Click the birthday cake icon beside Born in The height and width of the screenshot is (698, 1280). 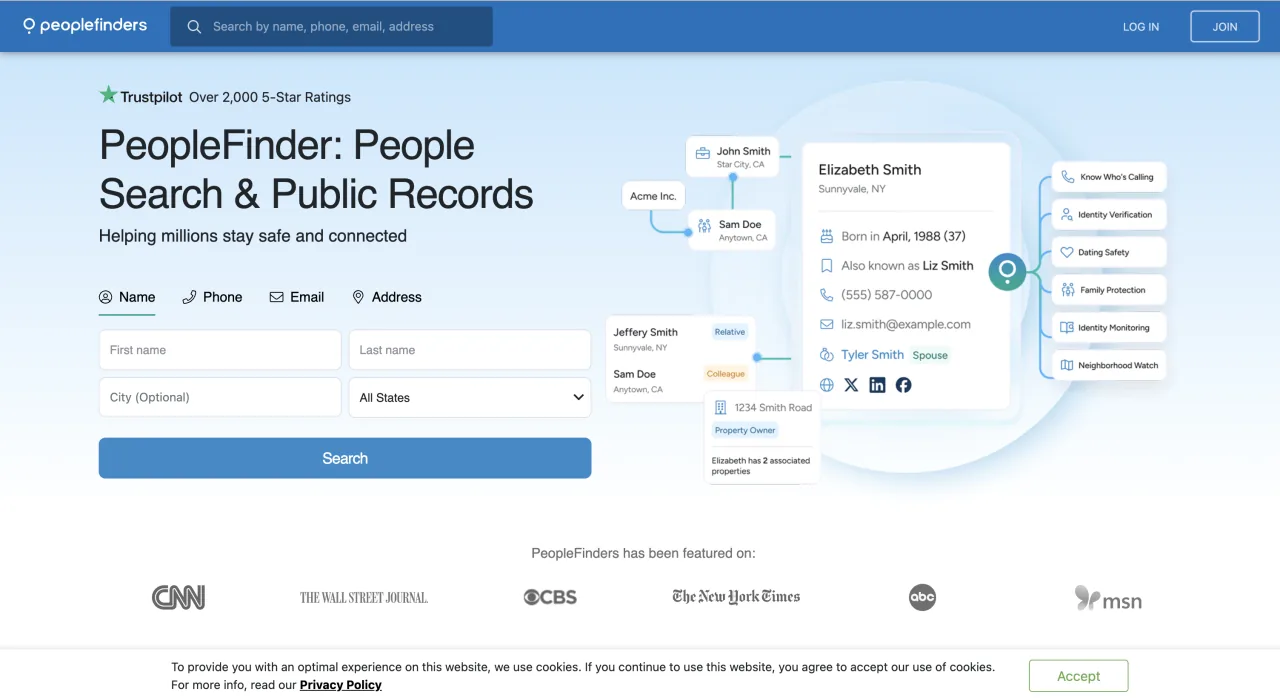pos(826,236)
